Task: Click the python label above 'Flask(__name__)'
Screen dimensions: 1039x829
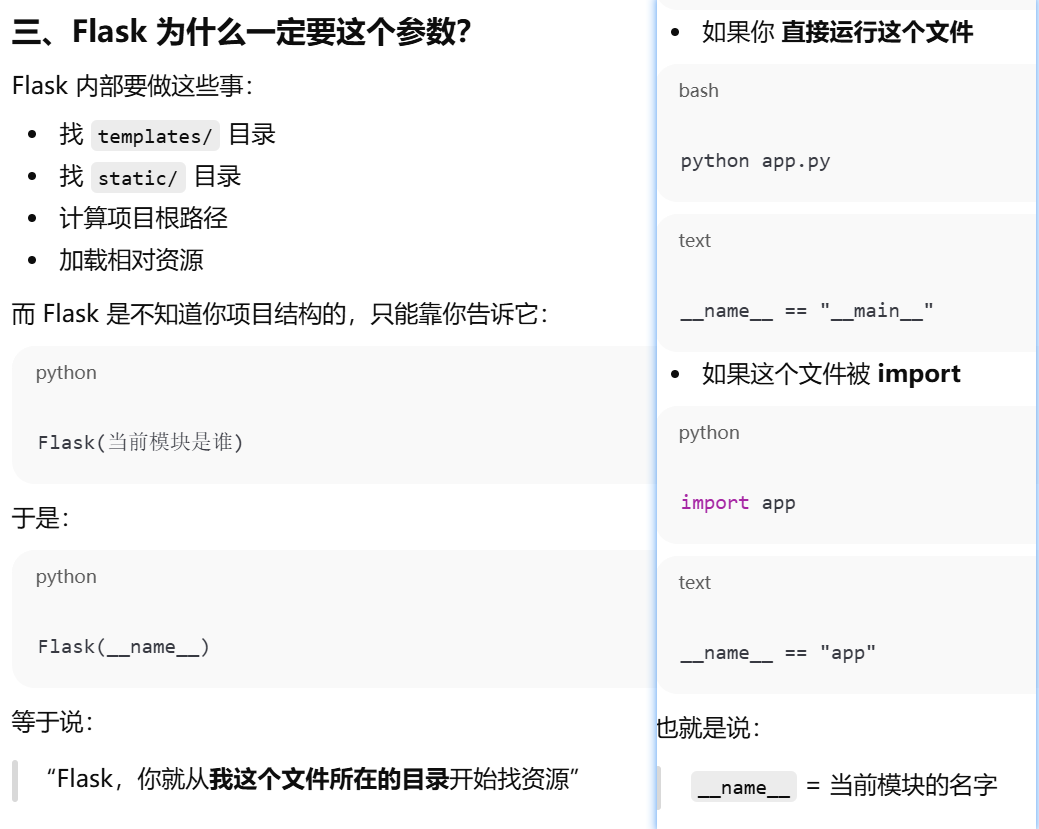Action: (x=66, y=577)
